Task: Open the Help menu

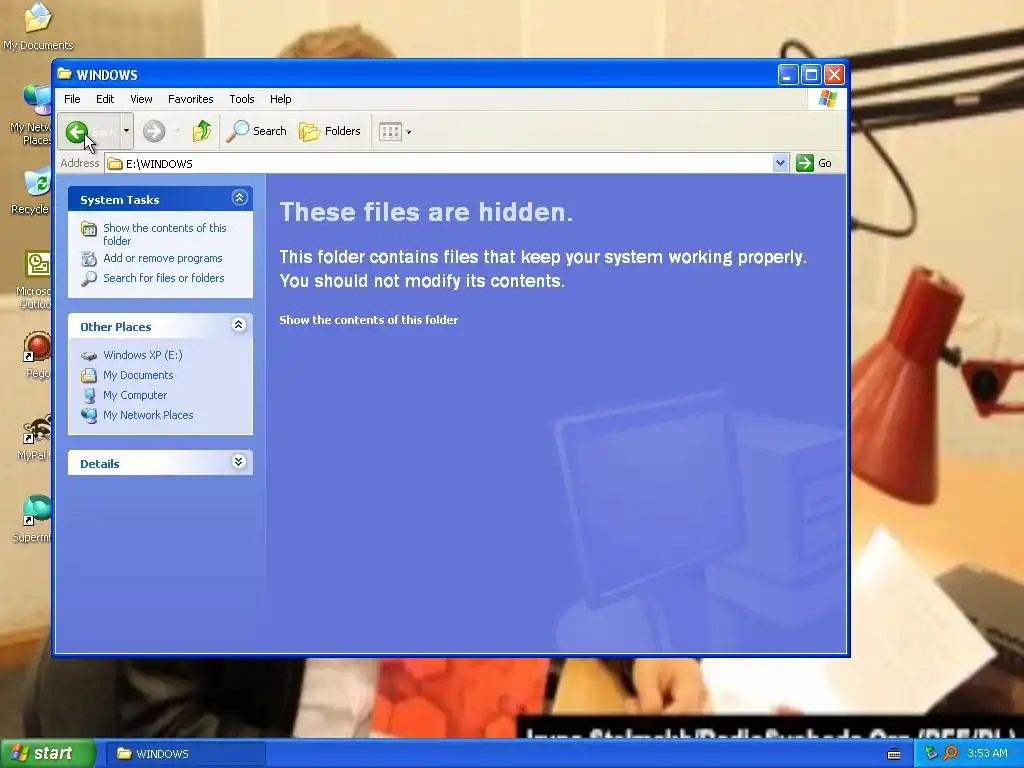Action: 280,99
